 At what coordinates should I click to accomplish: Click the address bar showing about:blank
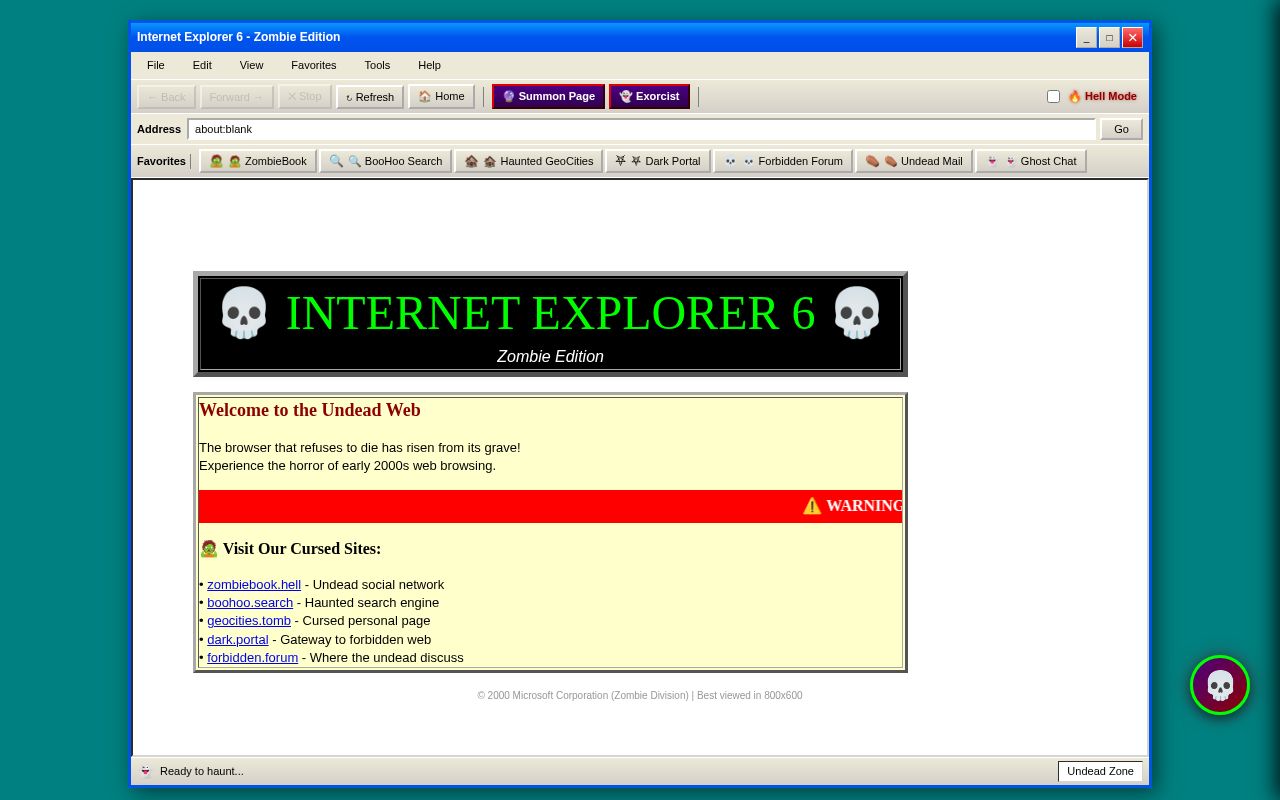click(642, 129)
